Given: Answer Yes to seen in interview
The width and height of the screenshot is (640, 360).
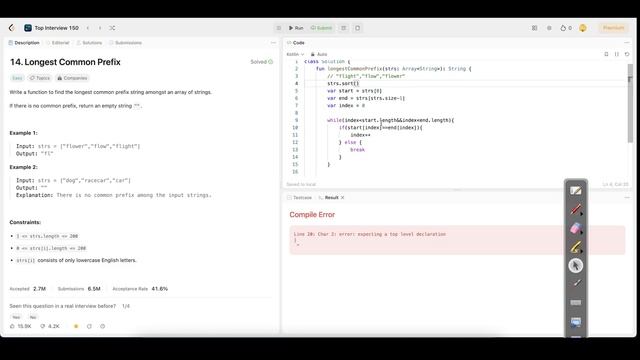Looking at the screenshot, I should pos(16,317).
